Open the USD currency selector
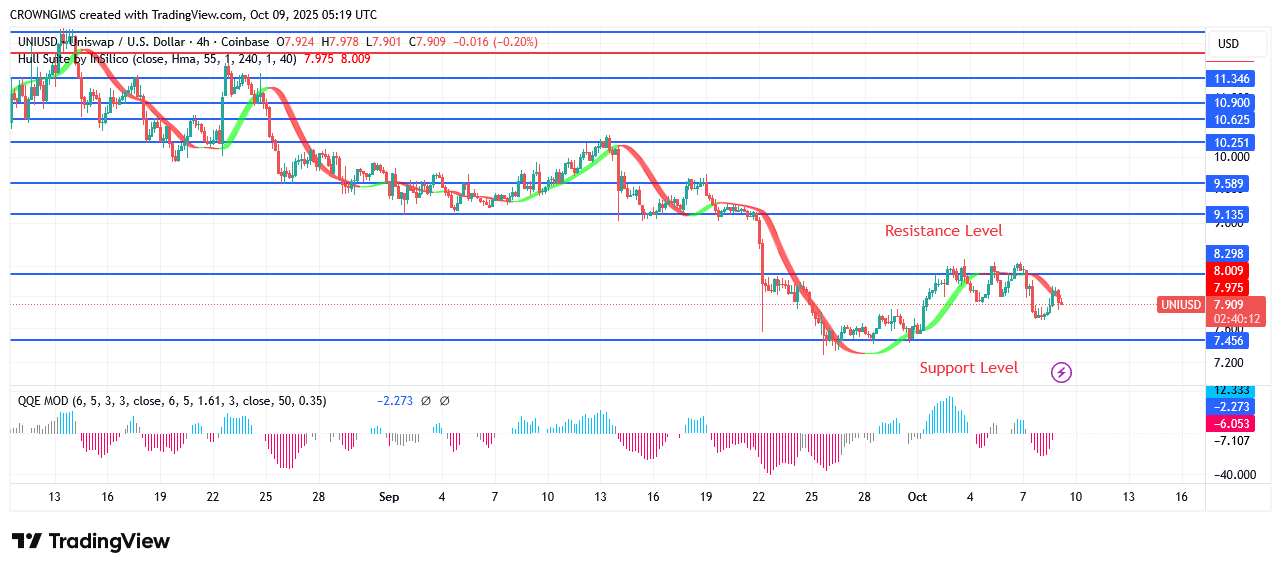 coord(1228,44)
